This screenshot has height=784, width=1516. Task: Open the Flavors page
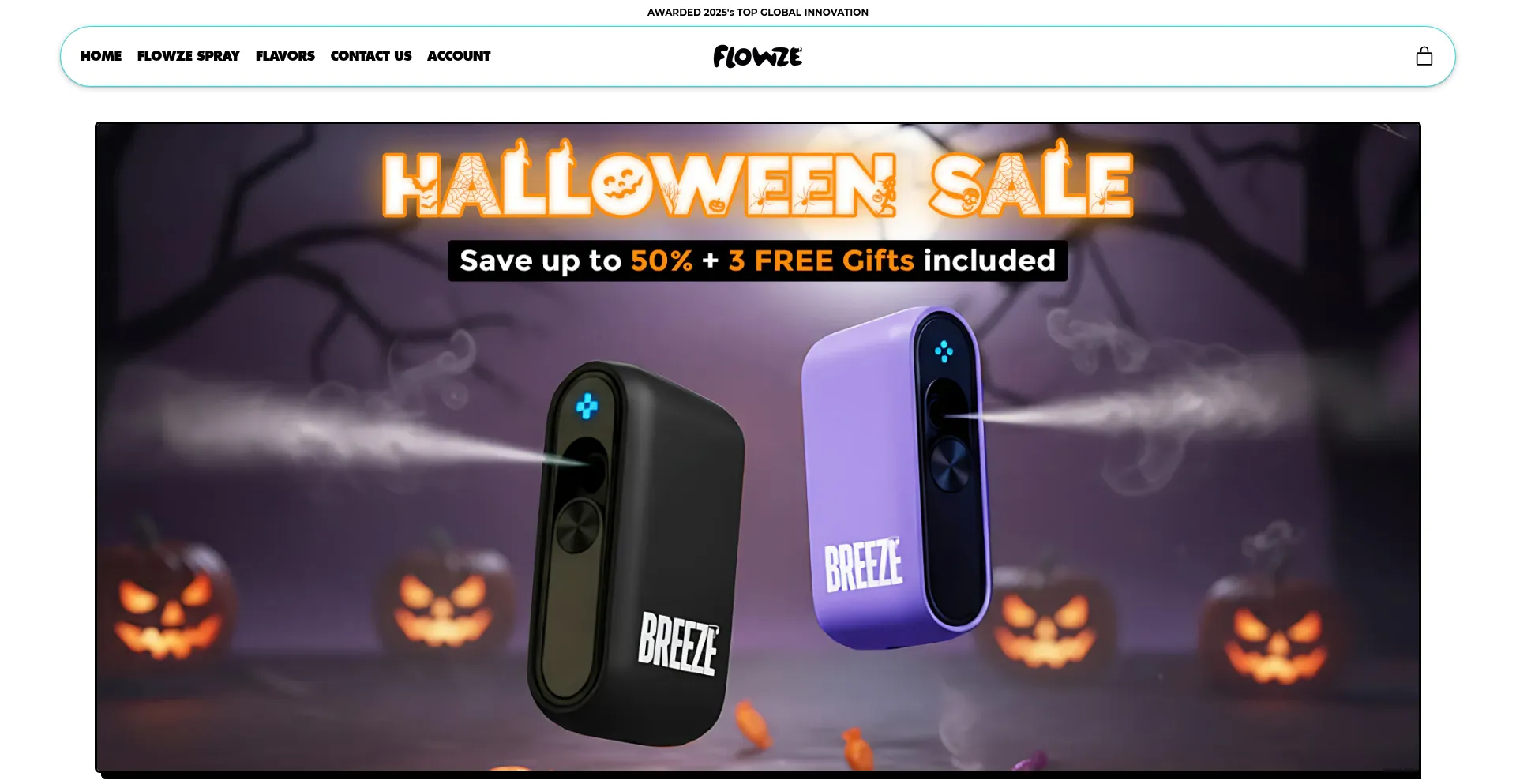pyautogui.click(x=285, y=56)
